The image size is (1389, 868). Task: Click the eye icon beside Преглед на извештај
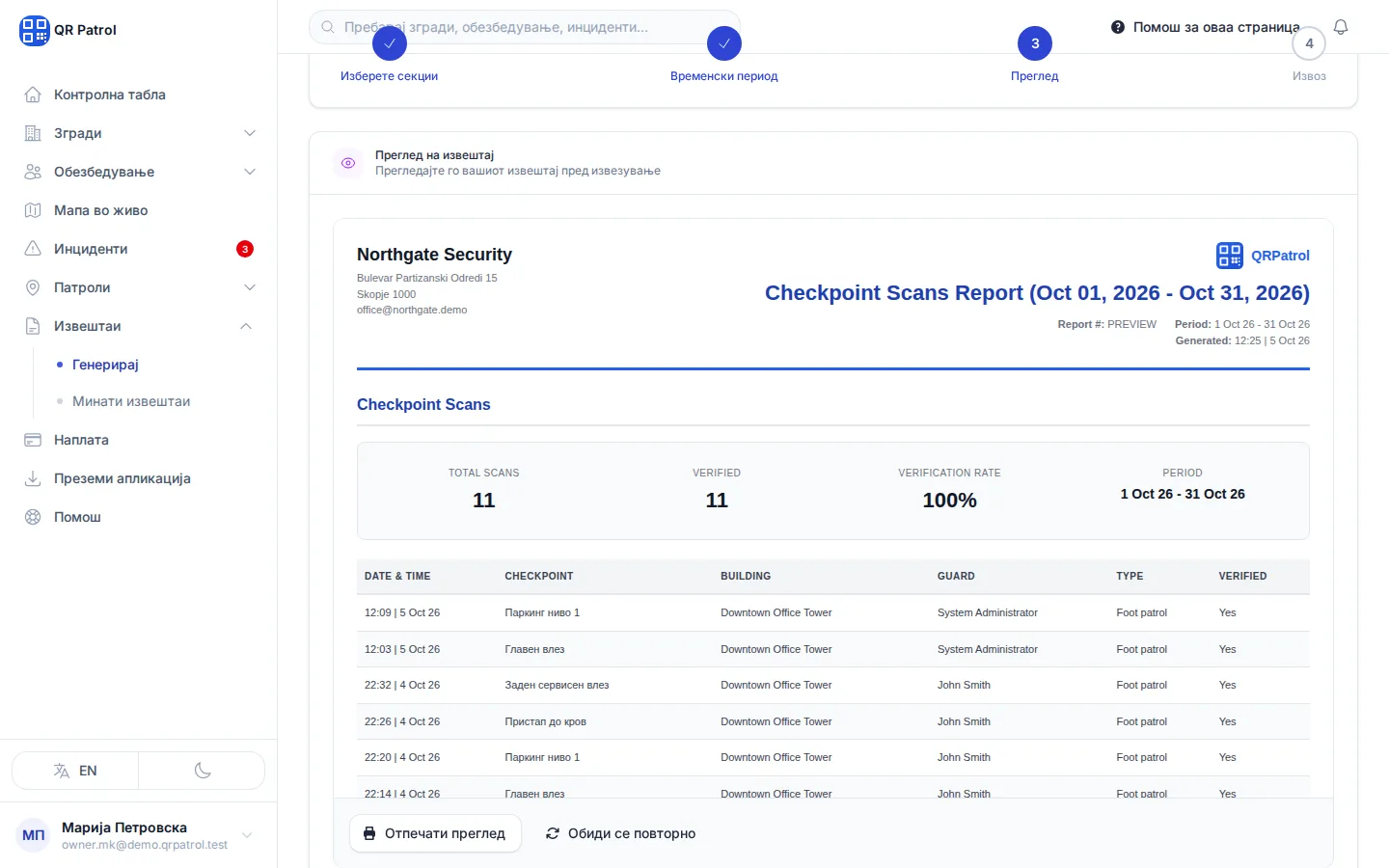coord(348,163)
